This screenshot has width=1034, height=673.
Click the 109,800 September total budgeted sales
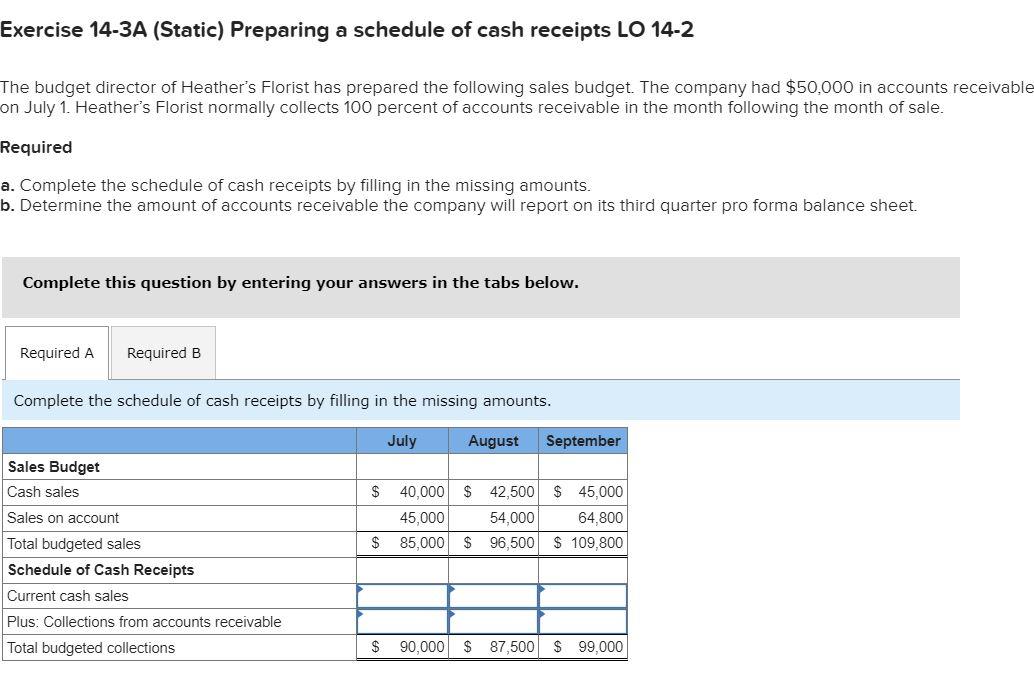(597, 543)
